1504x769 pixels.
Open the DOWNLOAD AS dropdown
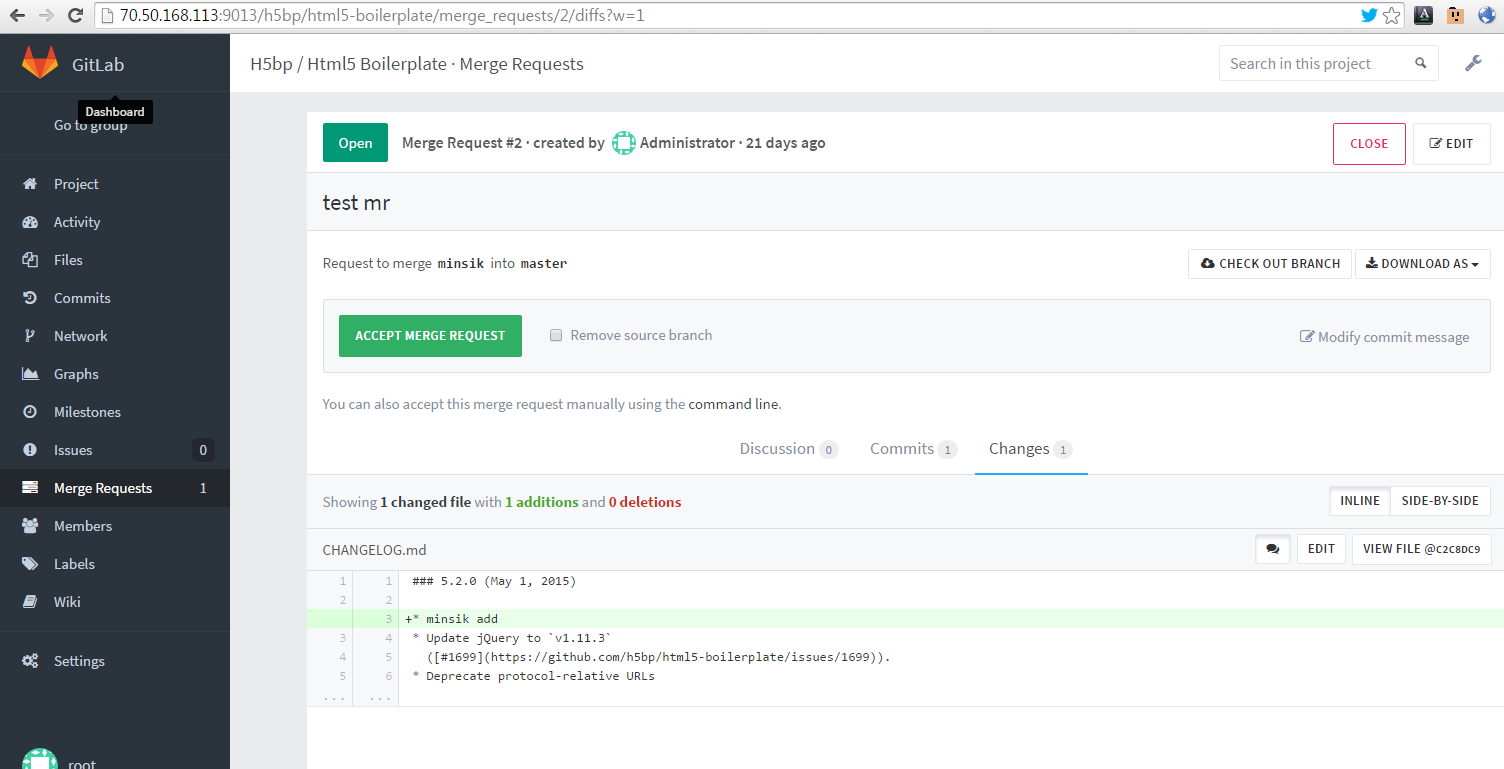click(1422, 263)
